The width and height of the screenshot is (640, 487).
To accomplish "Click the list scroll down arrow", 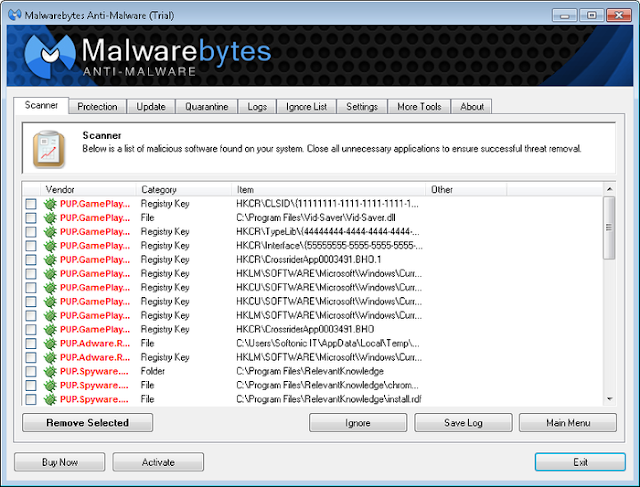I will click(x=609, y=399).
